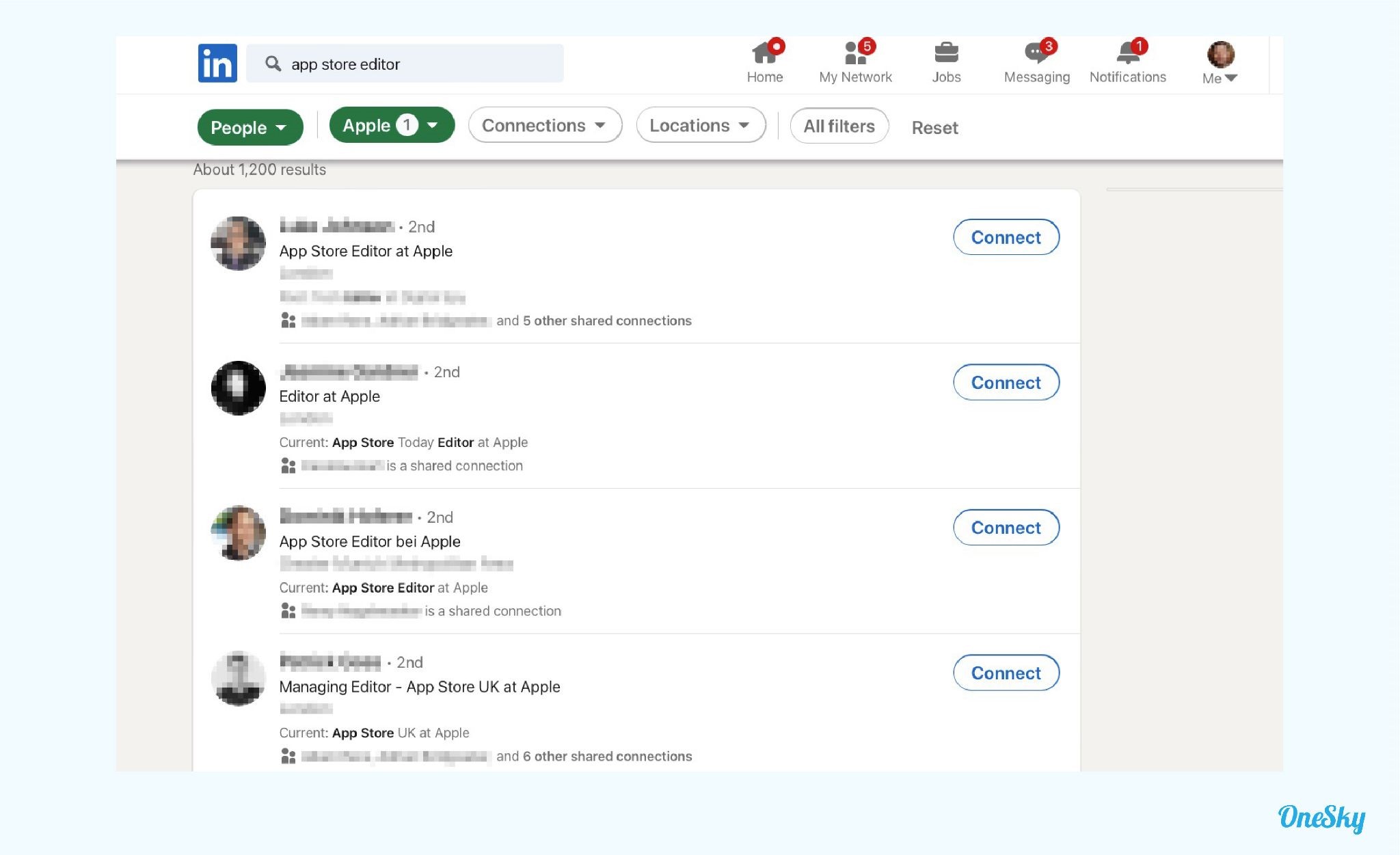The image size is (1400, 855).
Task: Click 'About 1,200 results' text
Action: [259, 169]
